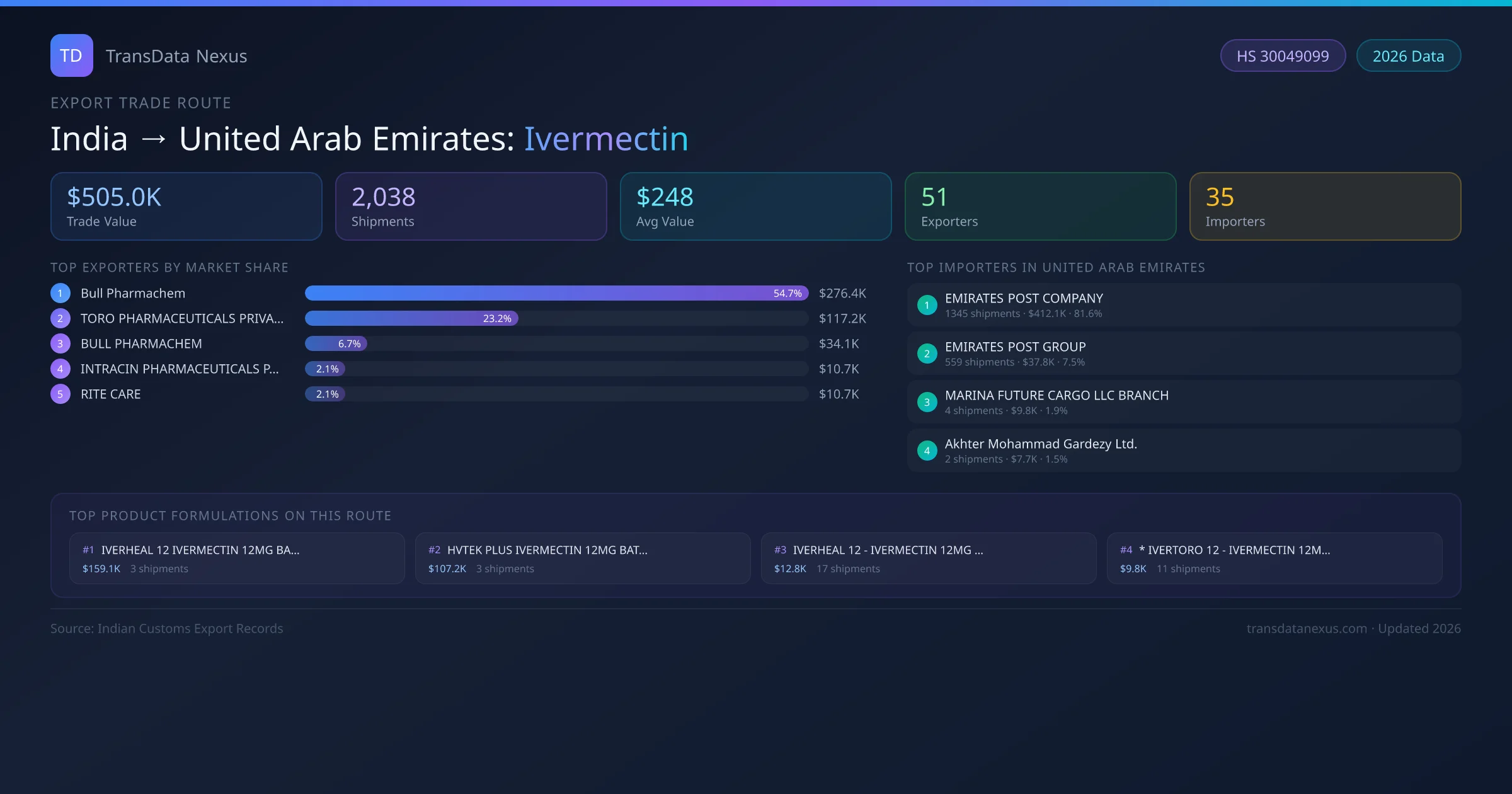Select badge 2 beside EMIRATES POST GROUP

[927, 354]
